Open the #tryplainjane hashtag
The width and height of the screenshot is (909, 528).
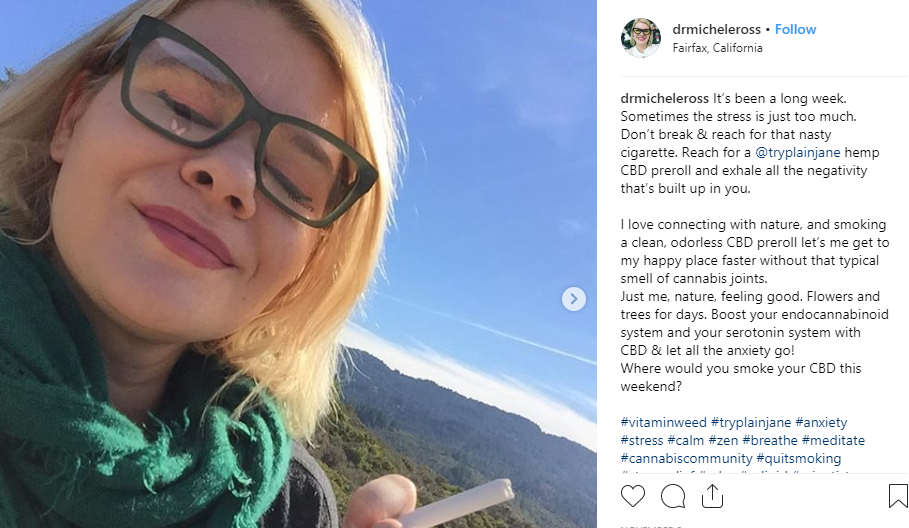click(x=751, y=423)
